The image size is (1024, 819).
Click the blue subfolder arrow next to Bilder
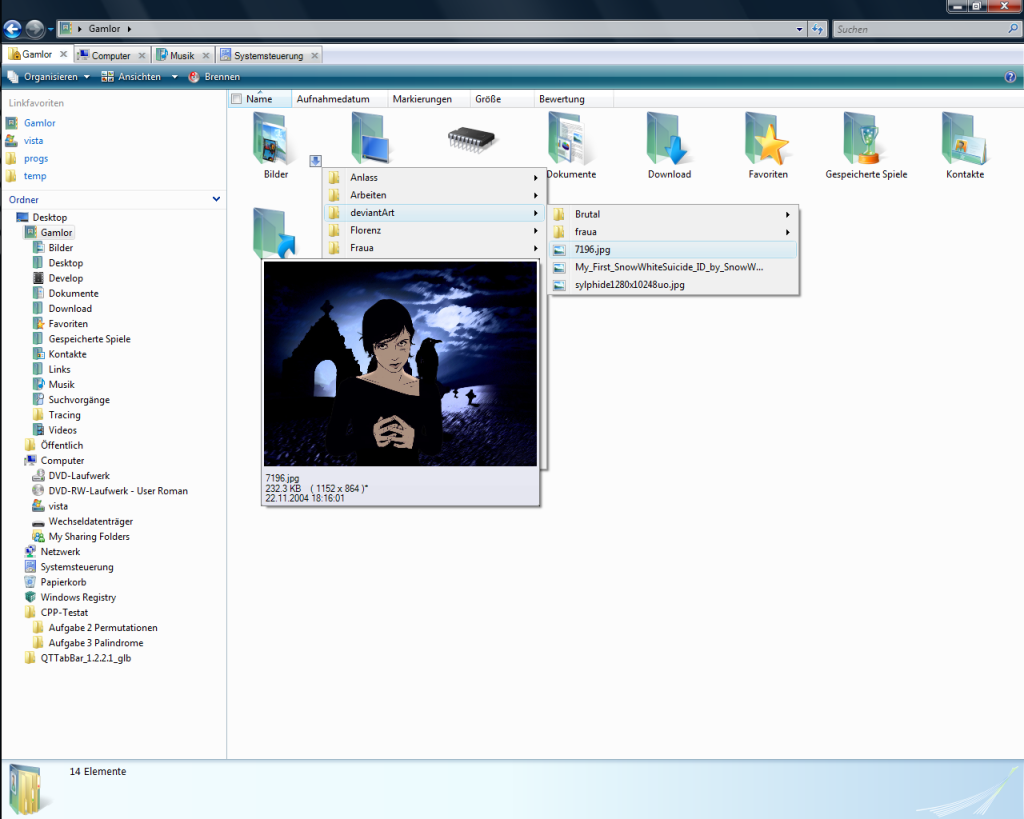point(315,161)
